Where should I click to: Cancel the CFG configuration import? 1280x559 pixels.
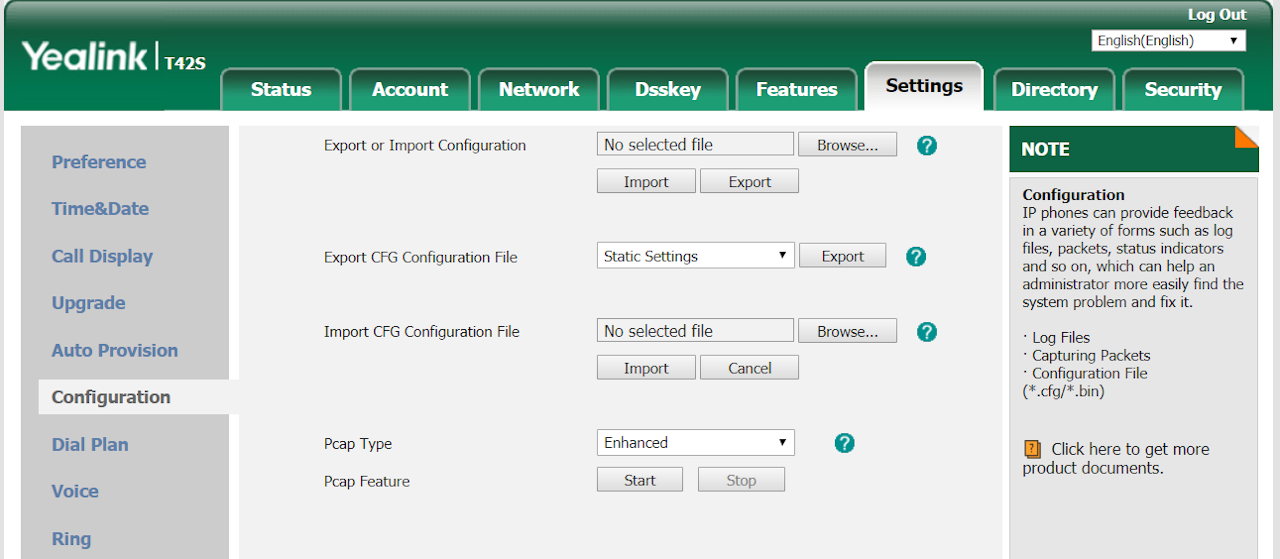pyautogui.click(x=749, y=368)
